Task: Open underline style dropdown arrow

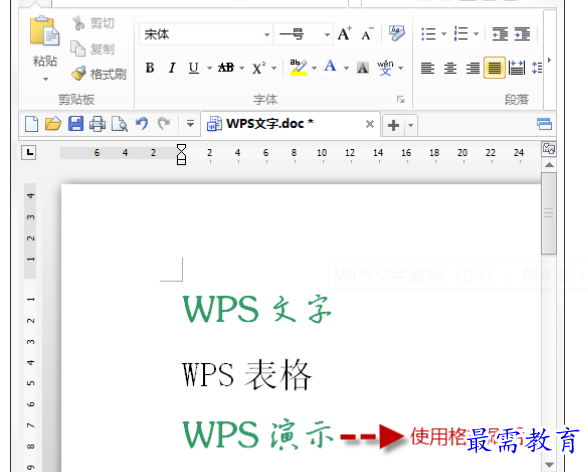Action: [x=209, y=68]
